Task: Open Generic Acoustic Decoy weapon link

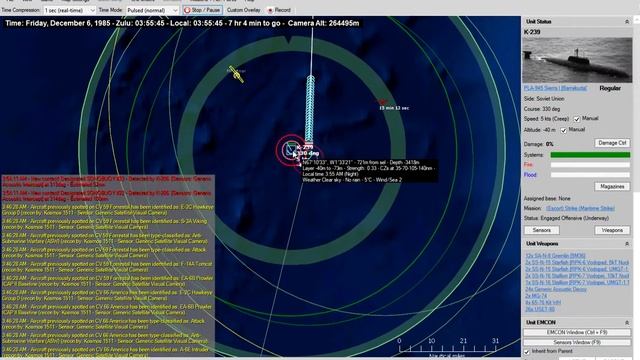Action: tap(556, 289)
